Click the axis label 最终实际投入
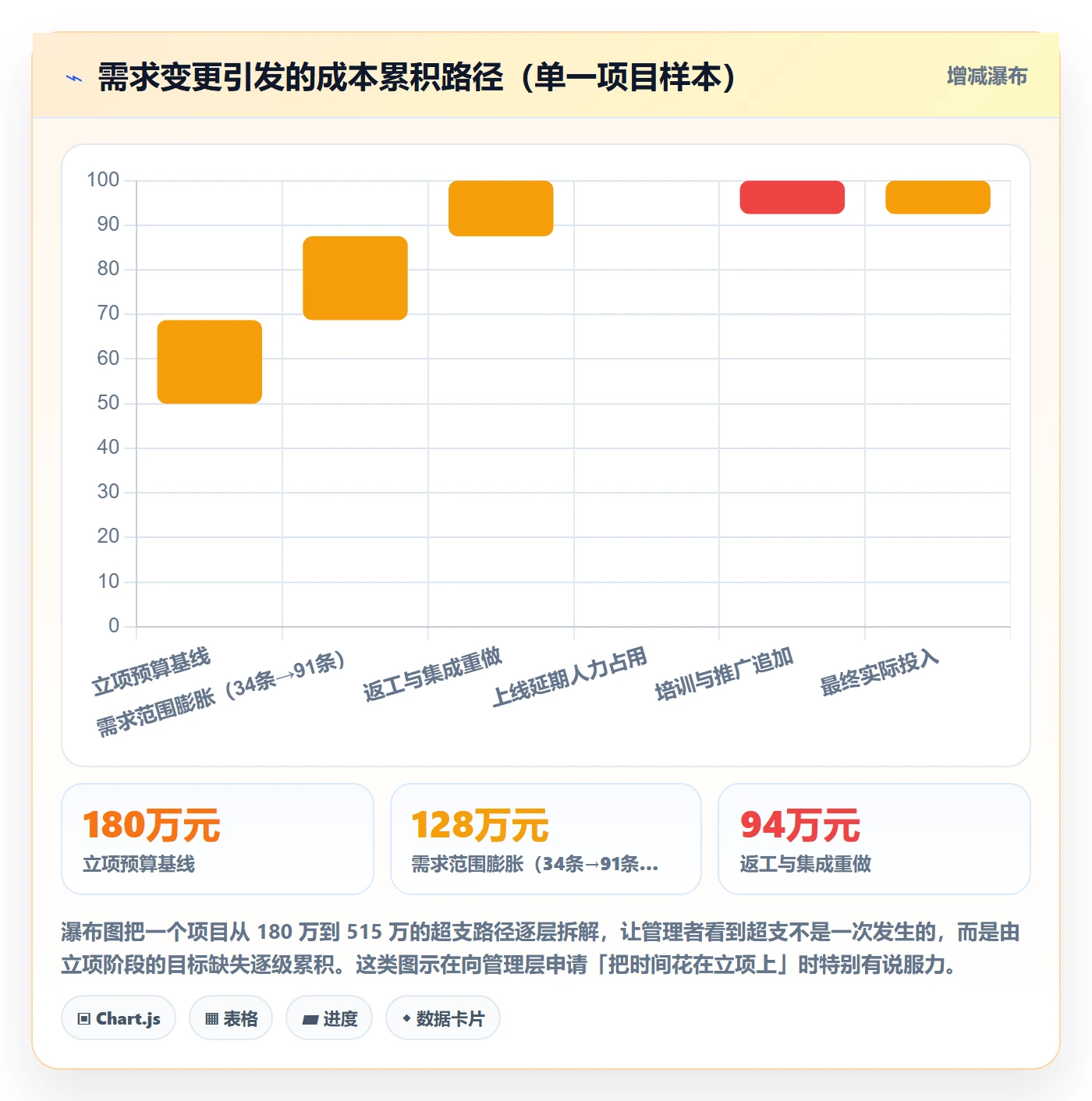 point(879,672)
